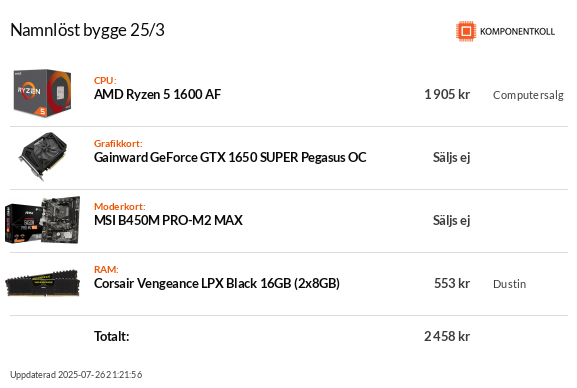
Task: Click the Namnlöst bygge 25/3 title
Action: pos(87,31)
